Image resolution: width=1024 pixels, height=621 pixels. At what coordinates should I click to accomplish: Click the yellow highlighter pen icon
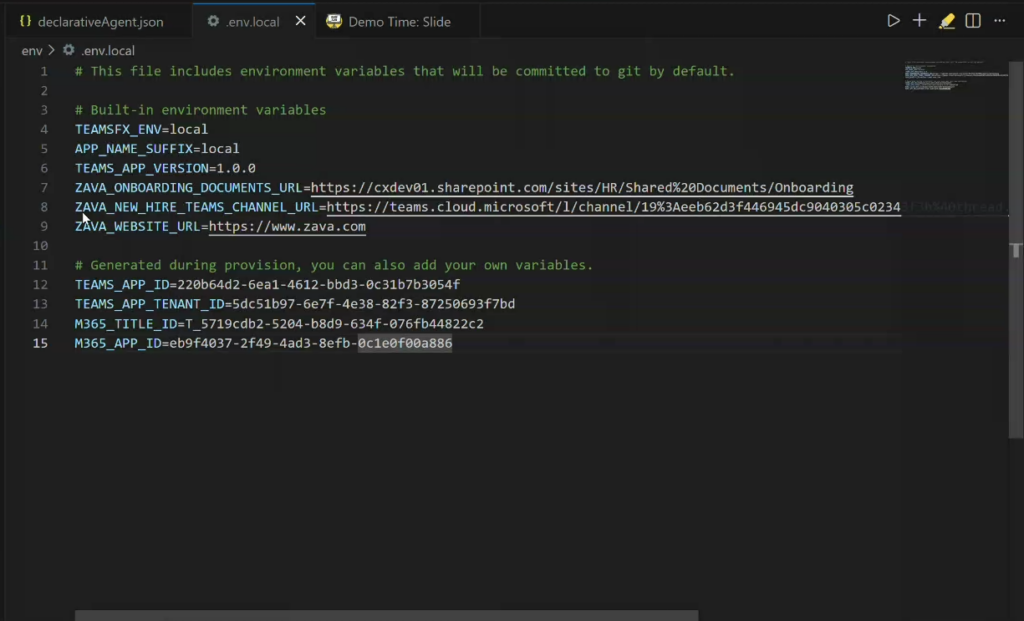pos(946,21)
